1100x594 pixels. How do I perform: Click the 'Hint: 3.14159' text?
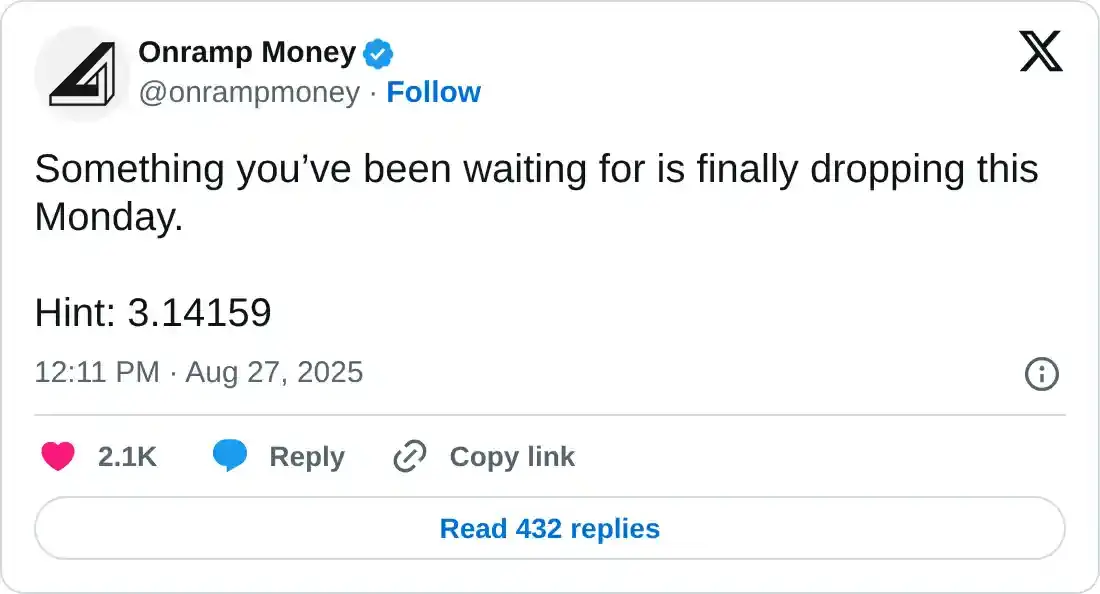153,314
